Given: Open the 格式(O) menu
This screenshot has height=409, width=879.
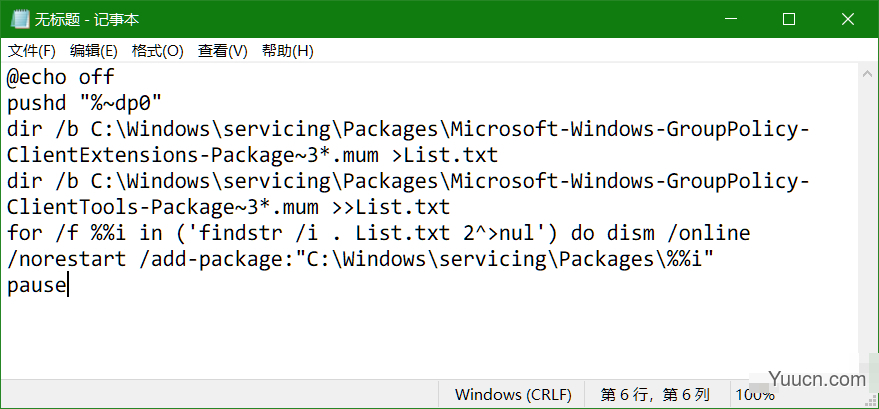Looking at the screenshot, I should click(x=158, y=52).
